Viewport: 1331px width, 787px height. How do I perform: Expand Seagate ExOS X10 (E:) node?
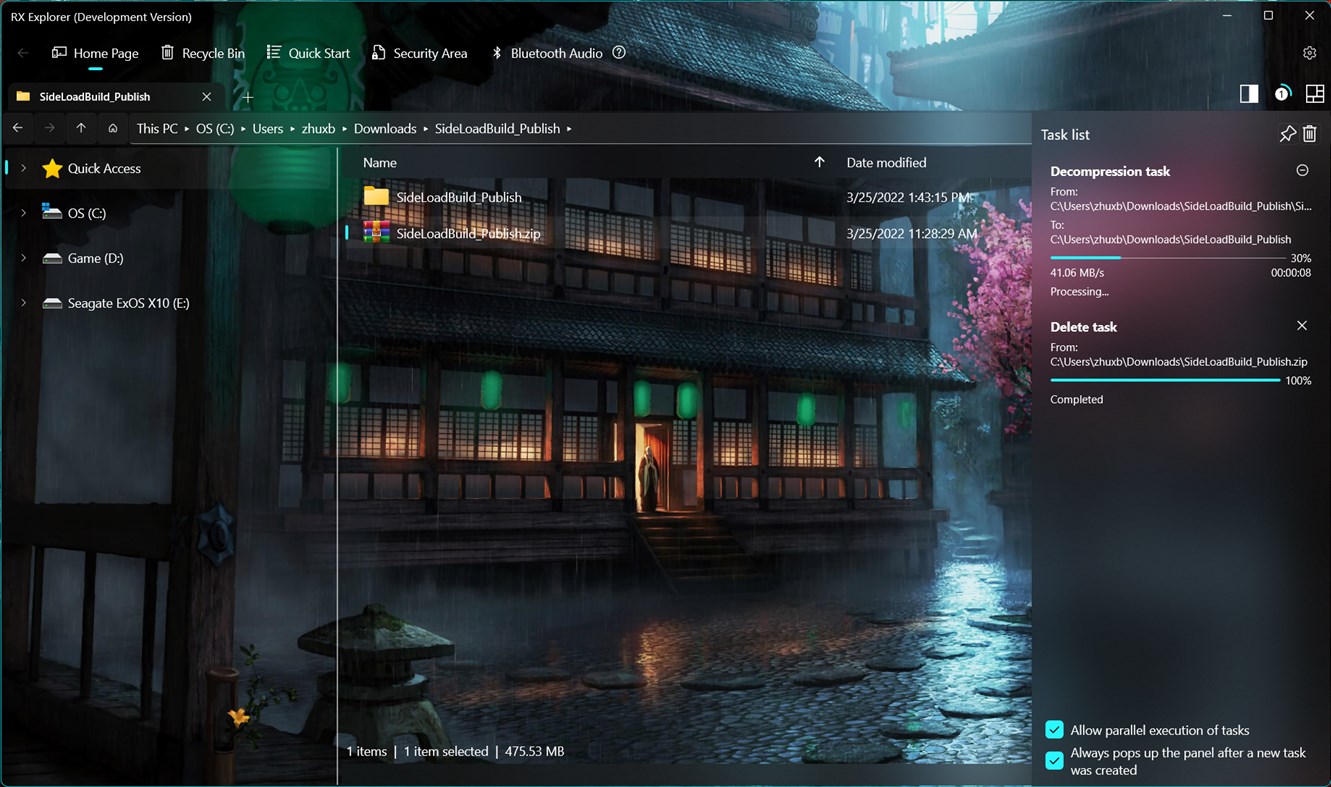pos(23,303)
